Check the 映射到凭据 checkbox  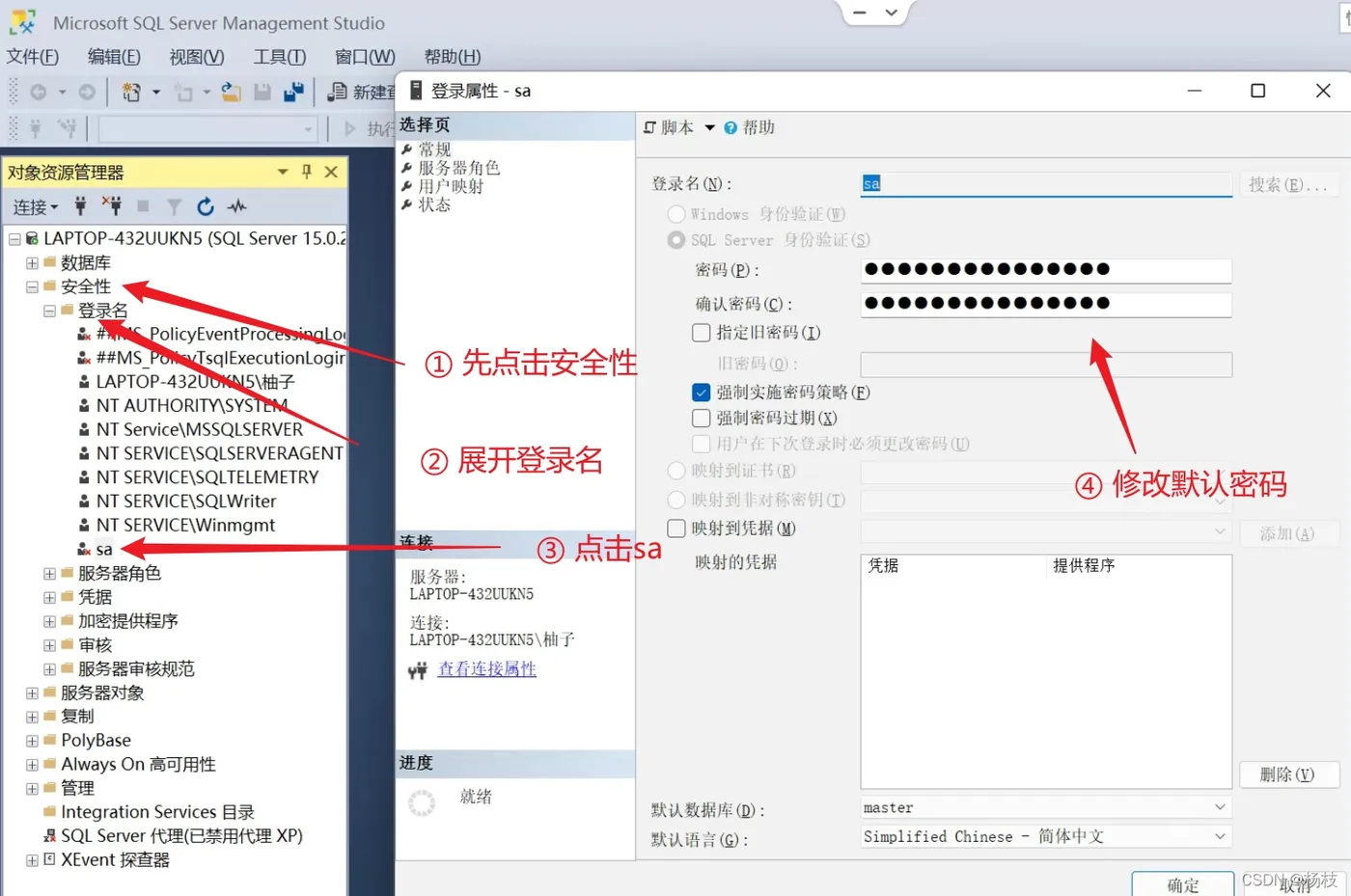click(676, 529)
